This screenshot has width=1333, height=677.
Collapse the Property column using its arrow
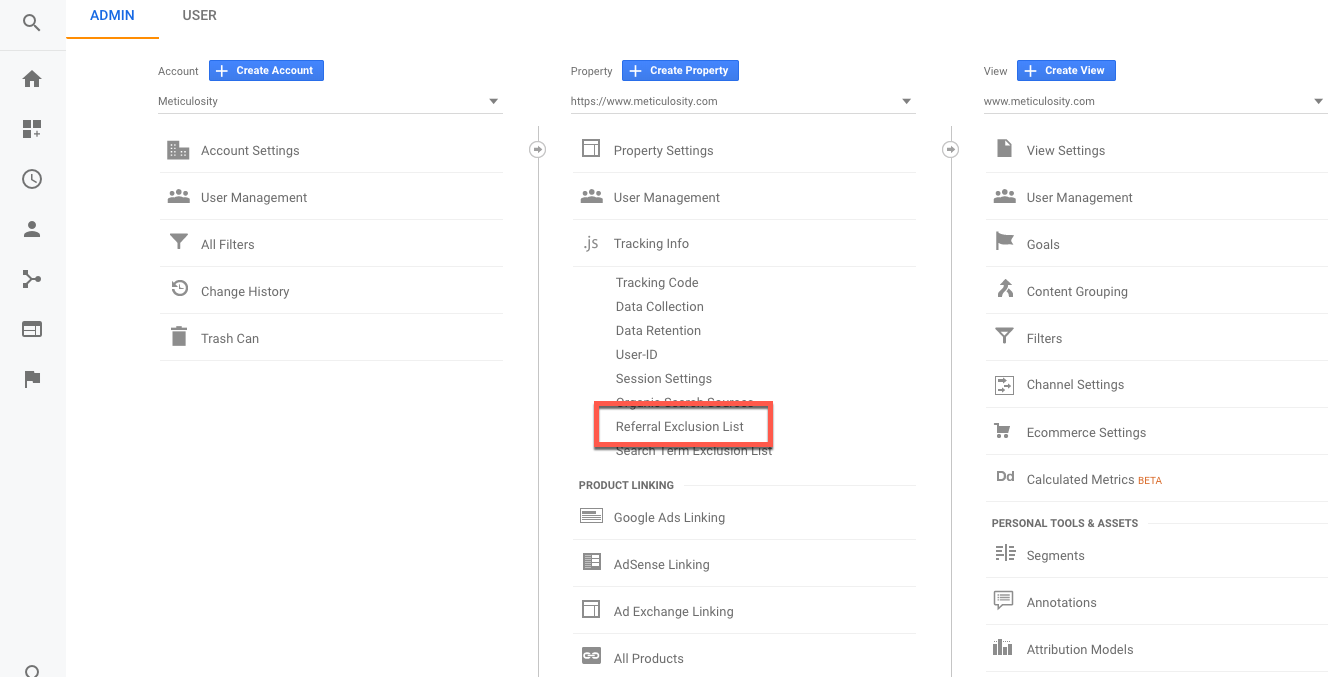pyautogui.click(x=950, y=148)
